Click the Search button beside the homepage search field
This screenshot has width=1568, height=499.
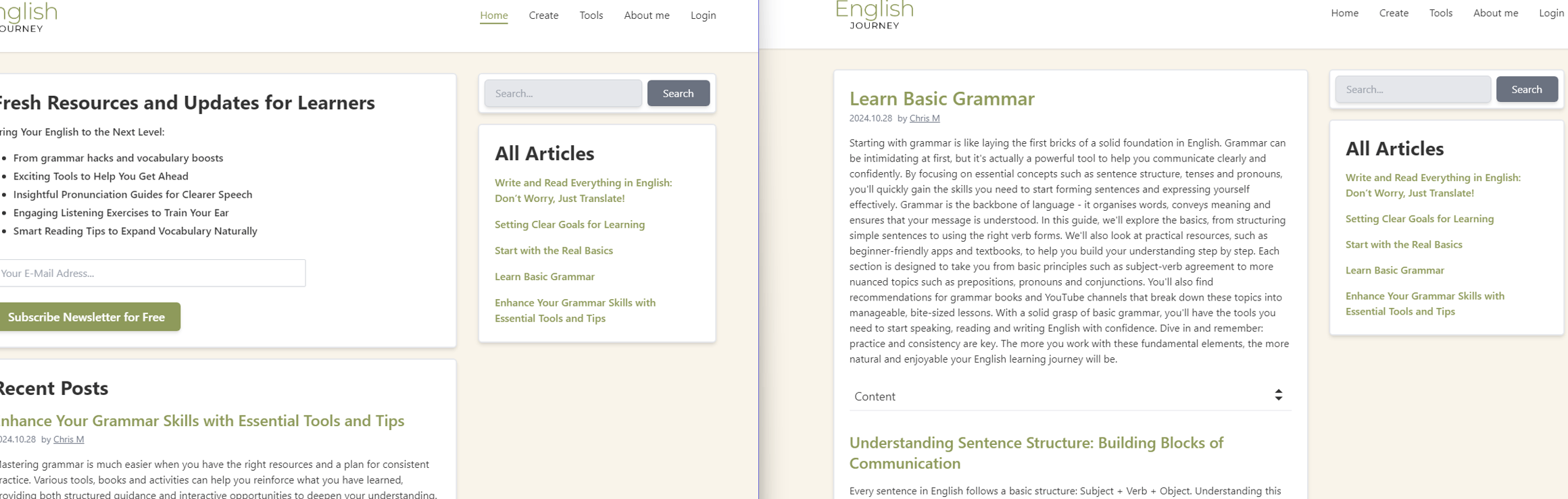tap(678, 93)
